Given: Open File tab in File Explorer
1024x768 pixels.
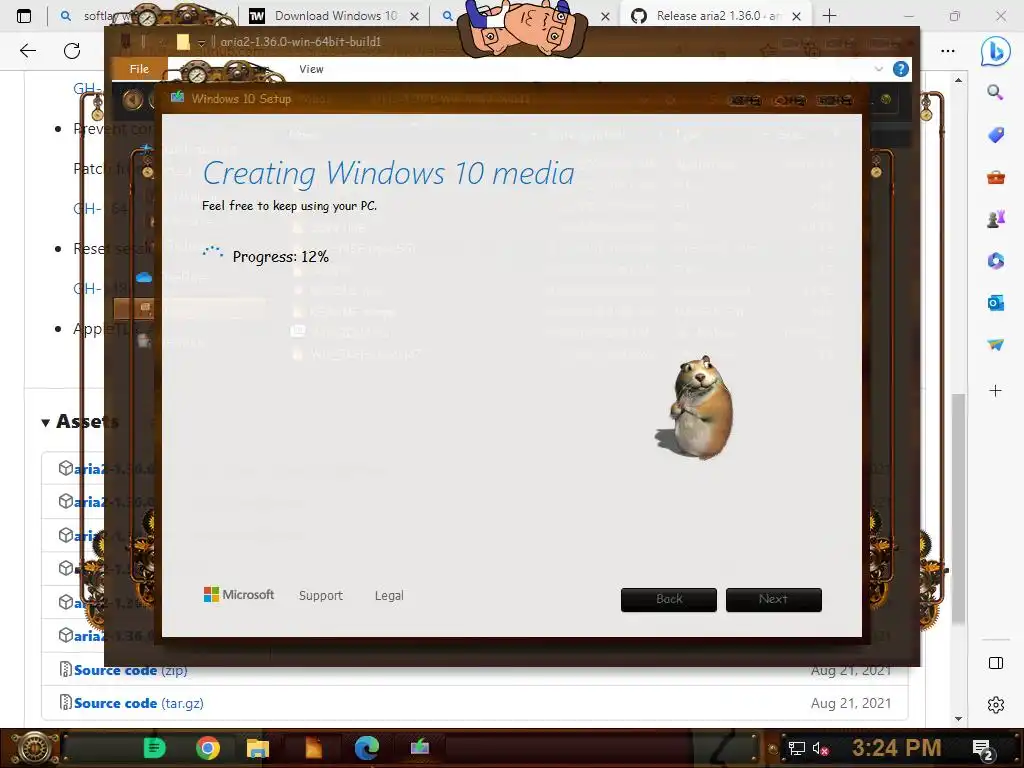Looking at the screenshot, I should (x=139, y=69).
